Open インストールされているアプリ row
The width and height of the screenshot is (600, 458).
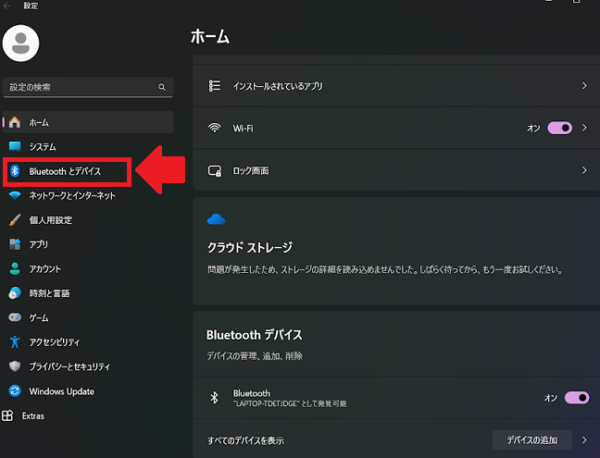tap(396, 86)
